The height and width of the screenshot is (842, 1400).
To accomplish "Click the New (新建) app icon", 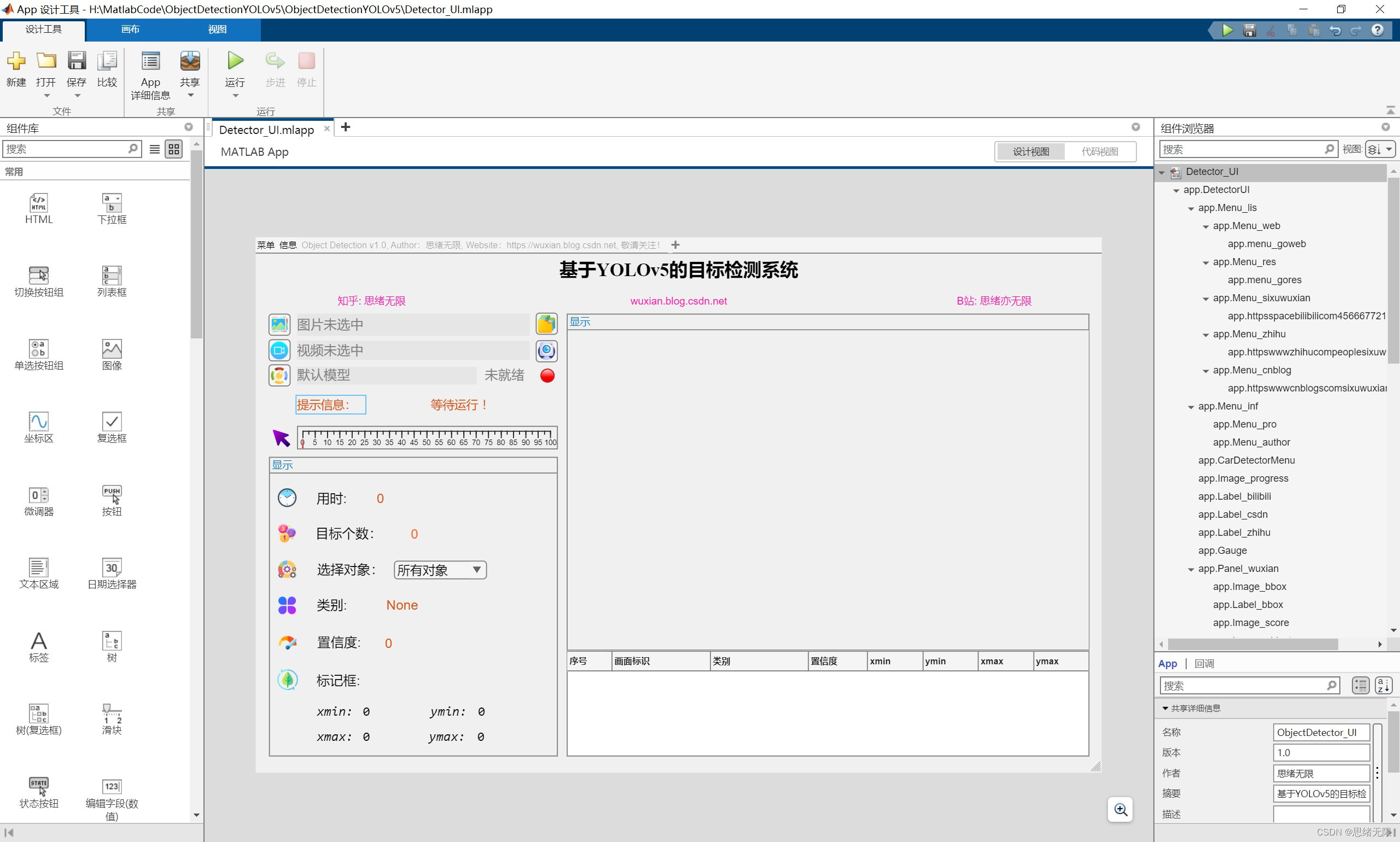I will [16, 61].
